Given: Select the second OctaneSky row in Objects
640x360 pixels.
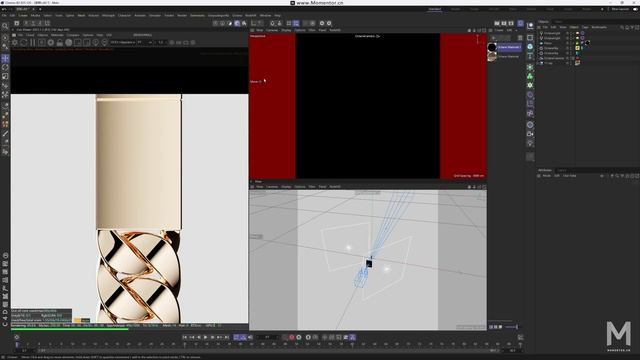Looking at the screenshot, I should coord(551,53).
